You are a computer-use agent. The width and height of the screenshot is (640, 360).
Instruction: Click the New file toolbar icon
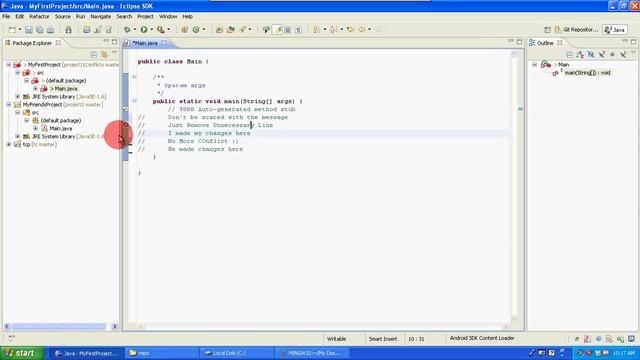(12, 30)
